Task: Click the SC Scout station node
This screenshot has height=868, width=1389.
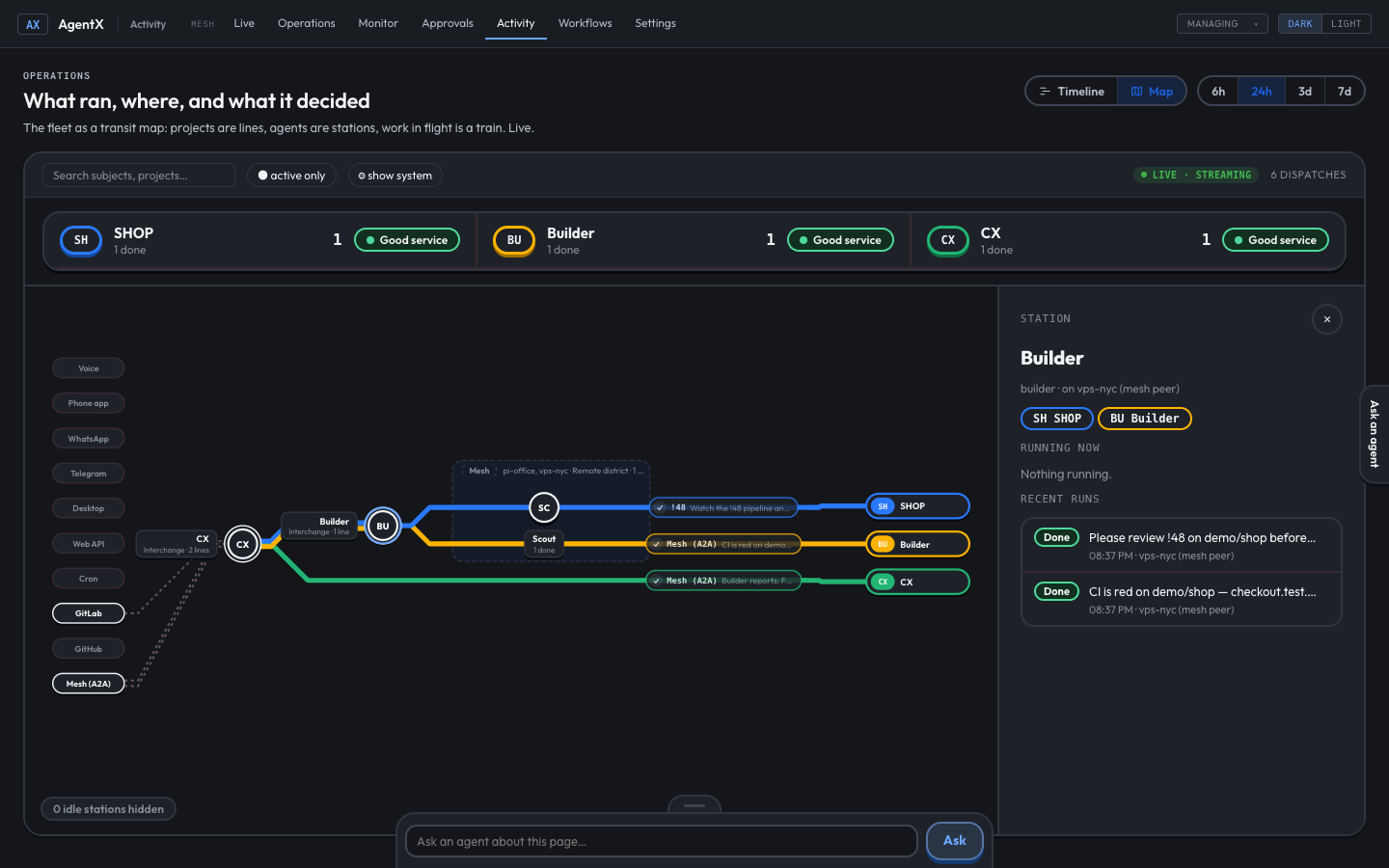Action: click(544, 507)
